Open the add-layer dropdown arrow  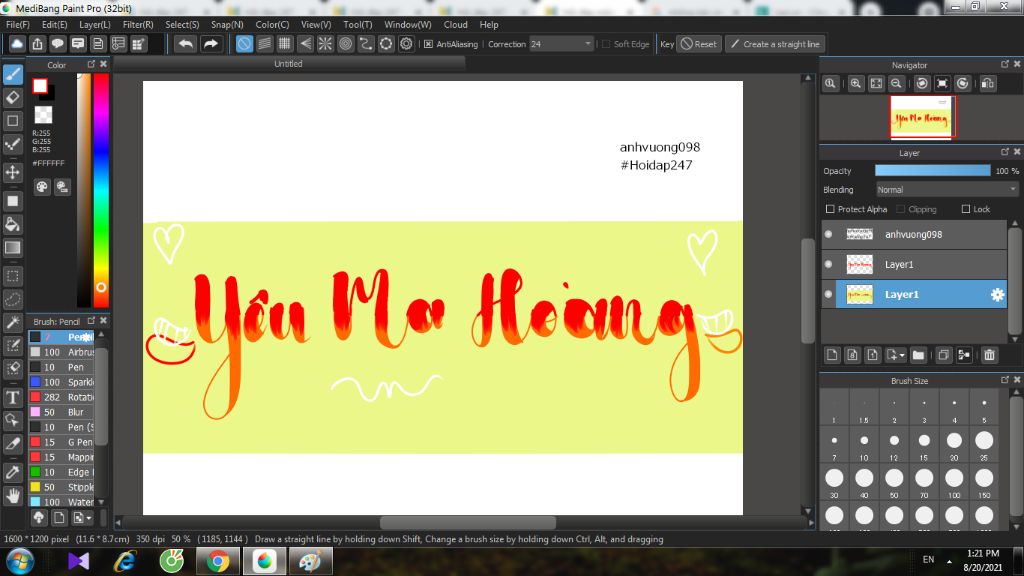tap(902, 355)
